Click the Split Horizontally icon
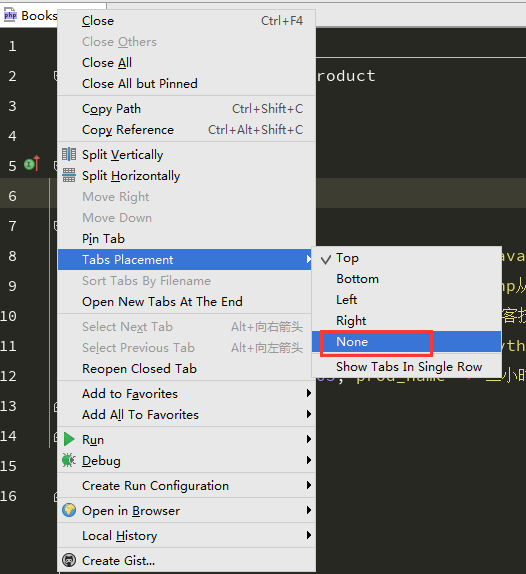Viewport: 526px width, 574px height. 69,175
